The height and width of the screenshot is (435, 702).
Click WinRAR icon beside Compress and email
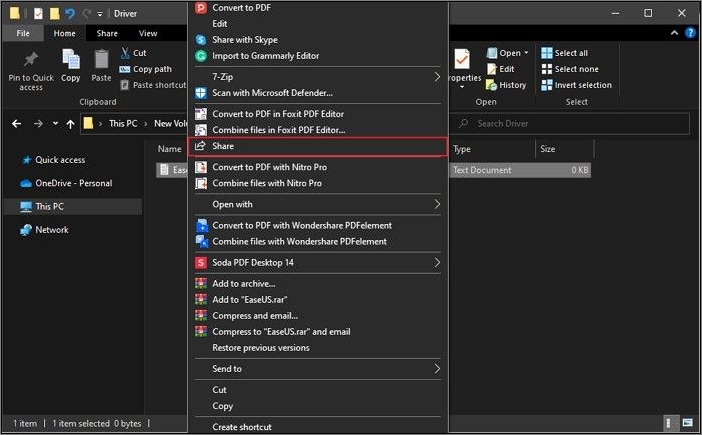[201, 316]
